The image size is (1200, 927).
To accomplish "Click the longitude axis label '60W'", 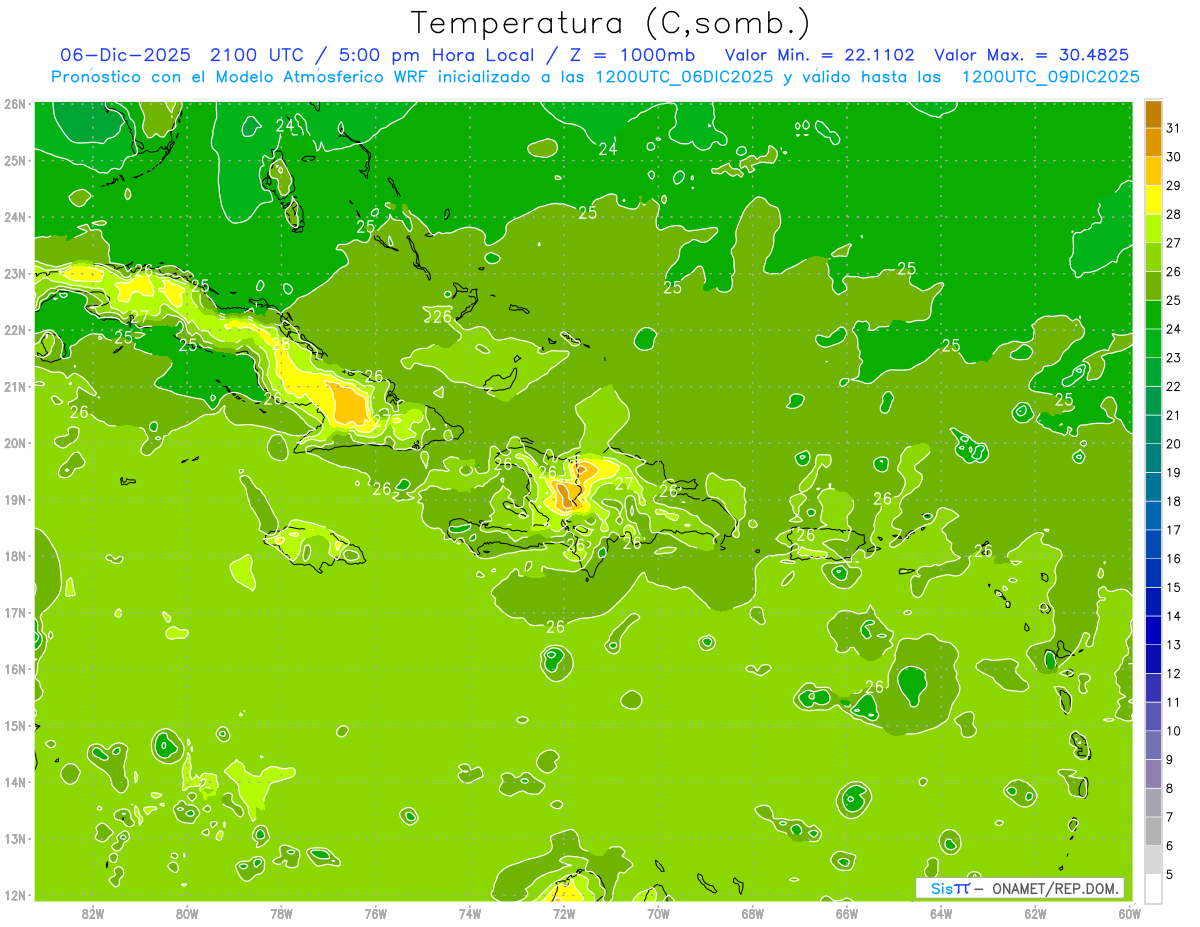I will 1129,913.
